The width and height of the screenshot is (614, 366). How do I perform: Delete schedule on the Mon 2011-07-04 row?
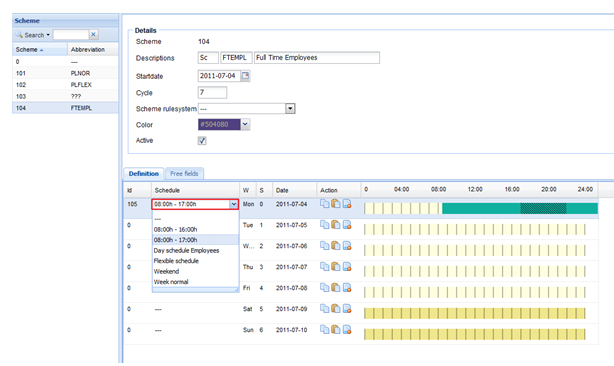tap(347, 204)
